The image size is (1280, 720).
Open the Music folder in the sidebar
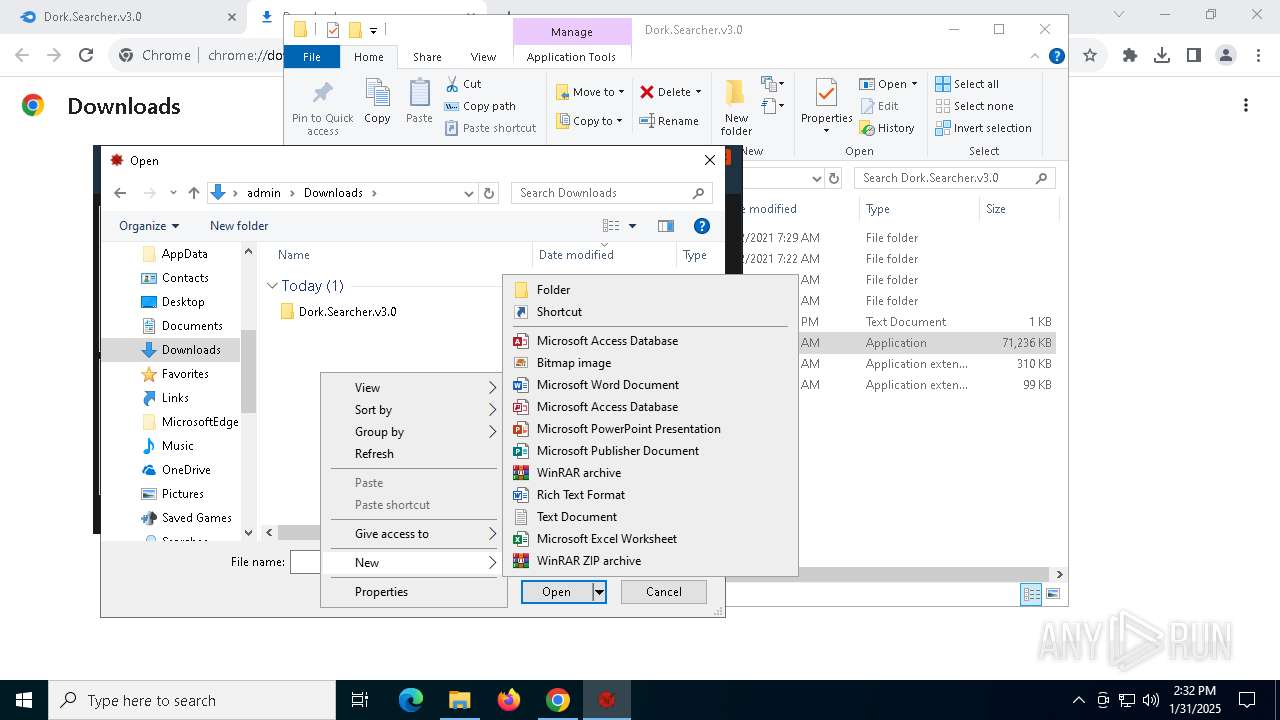(178, 446)
